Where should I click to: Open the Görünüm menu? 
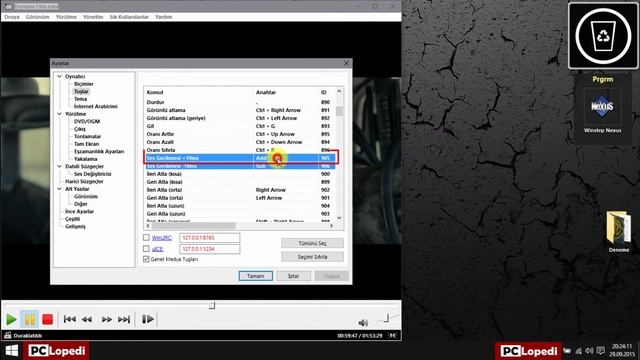pyautogui.click(x=37, y=17)
